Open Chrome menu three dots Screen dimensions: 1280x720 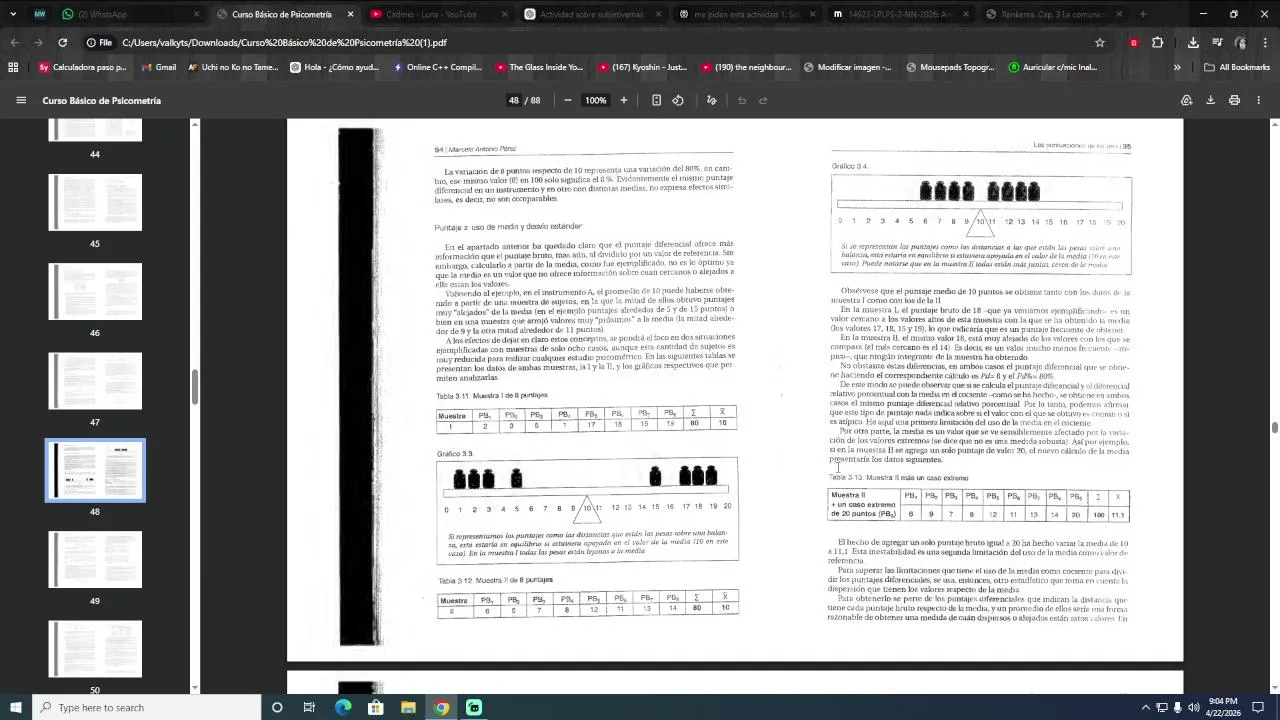1265,42
